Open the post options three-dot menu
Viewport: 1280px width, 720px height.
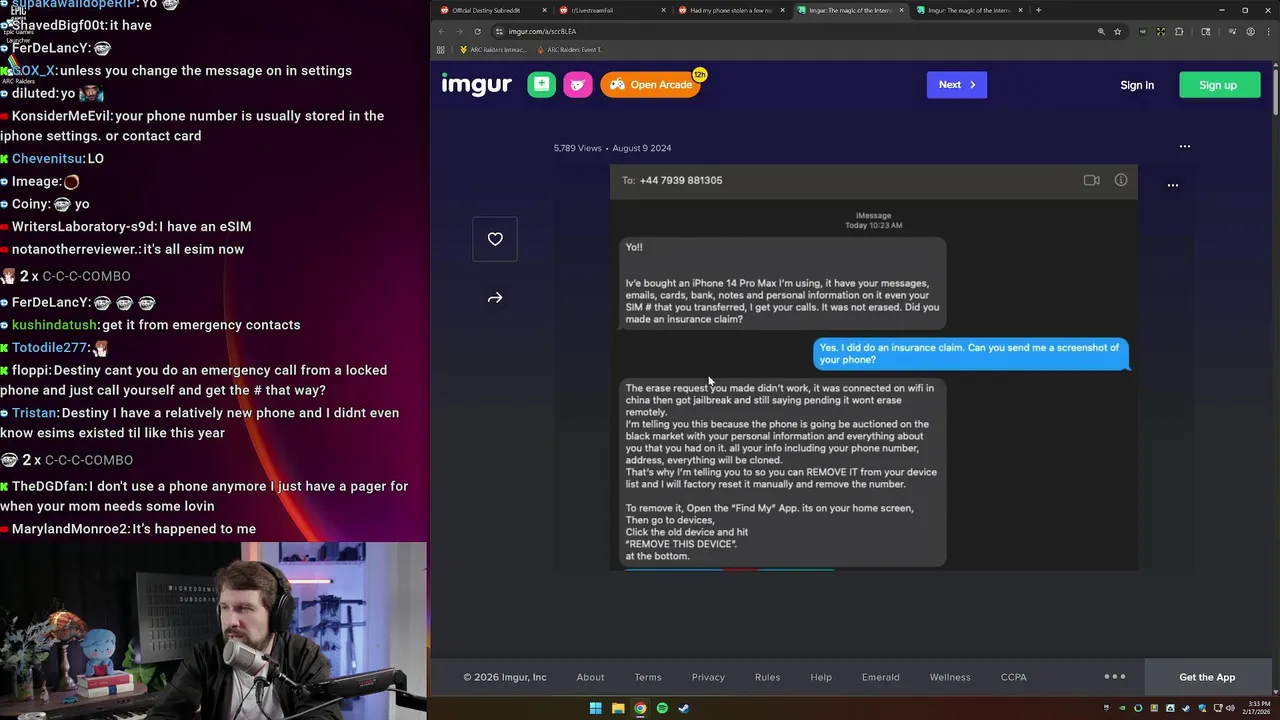tap(1185, 147)
